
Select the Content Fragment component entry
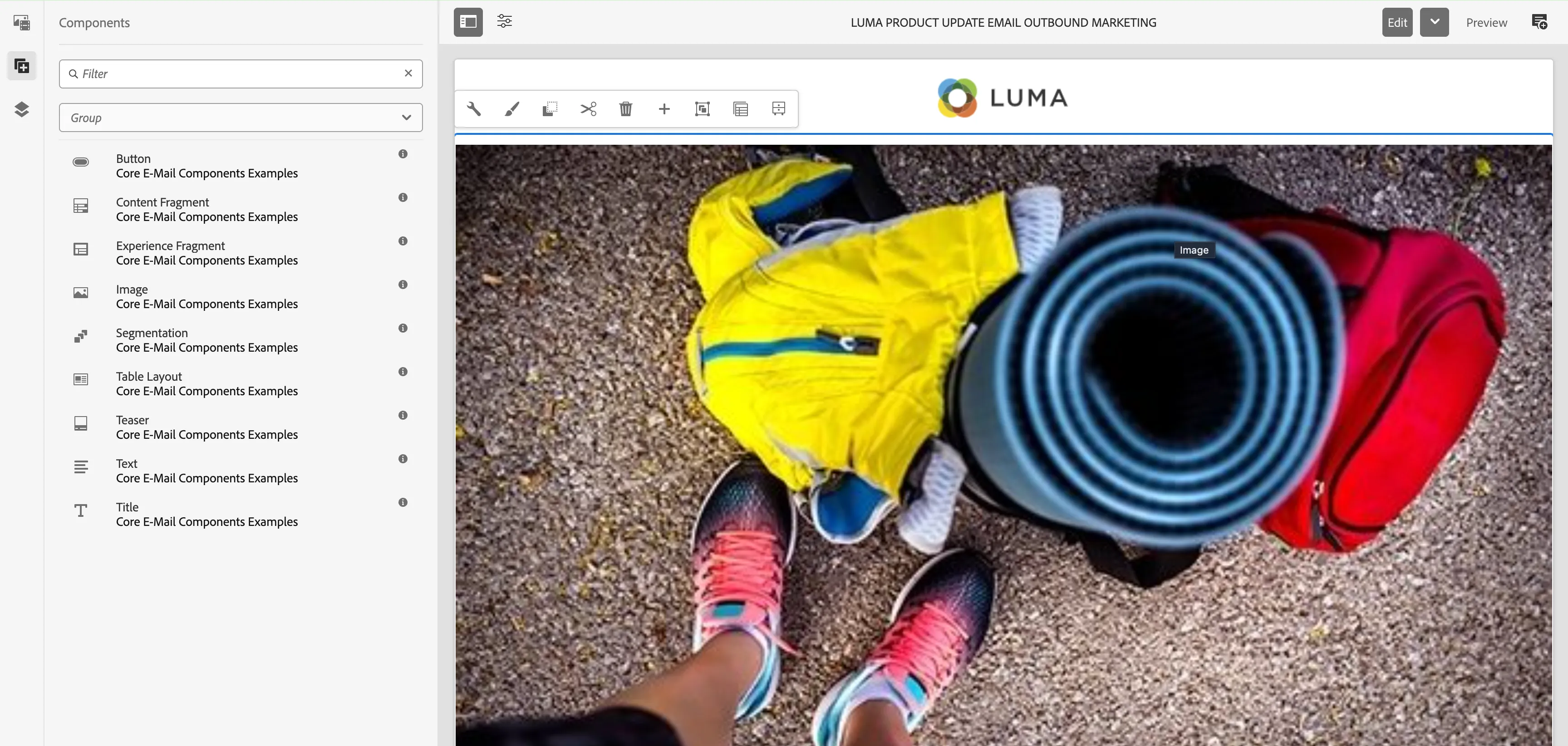(241, 209)
